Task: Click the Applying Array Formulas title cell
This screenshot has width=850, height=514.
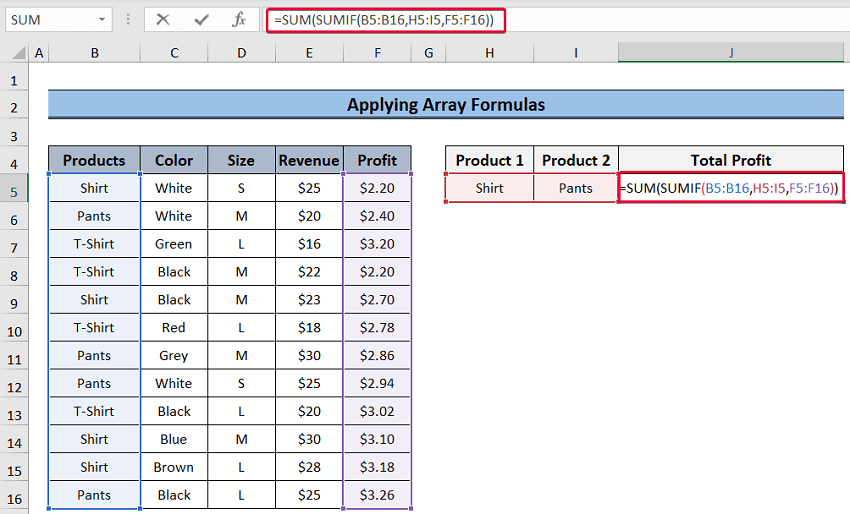Action: click(446, 104)
